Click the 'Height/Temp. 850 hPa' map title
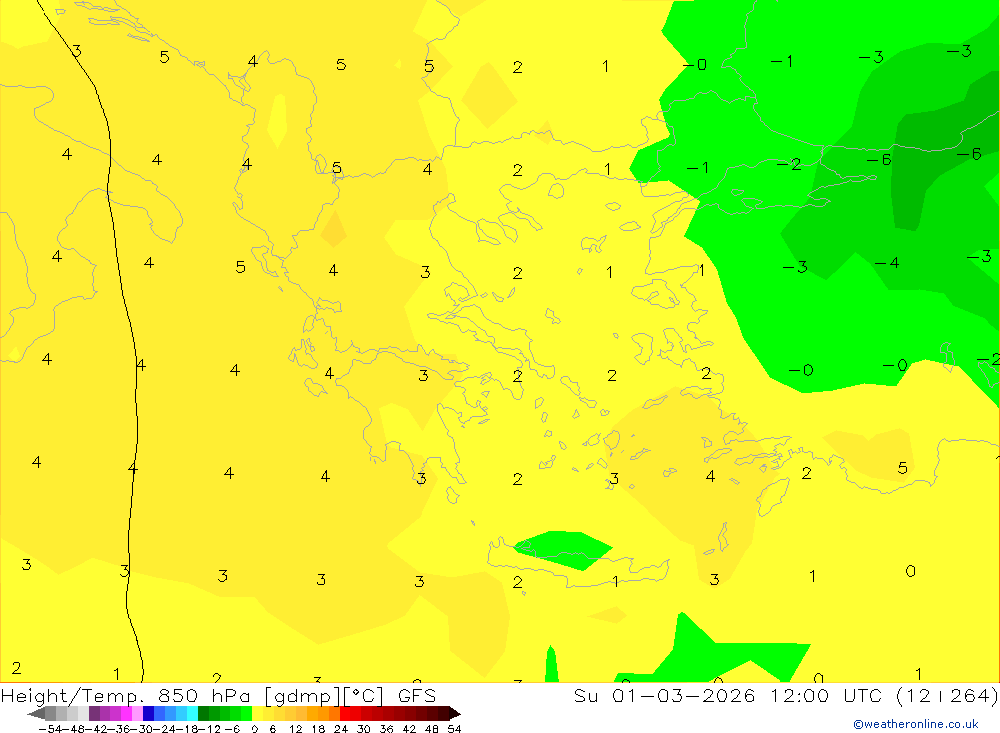Viewport: 1000px width, 733px height. point(128,695)
